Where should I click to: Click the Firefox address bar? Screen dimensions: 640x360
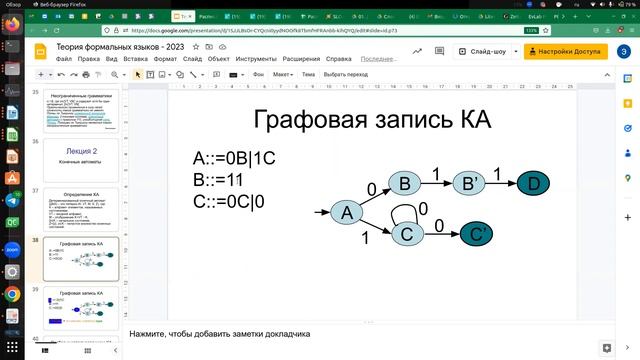click(327, 31)
